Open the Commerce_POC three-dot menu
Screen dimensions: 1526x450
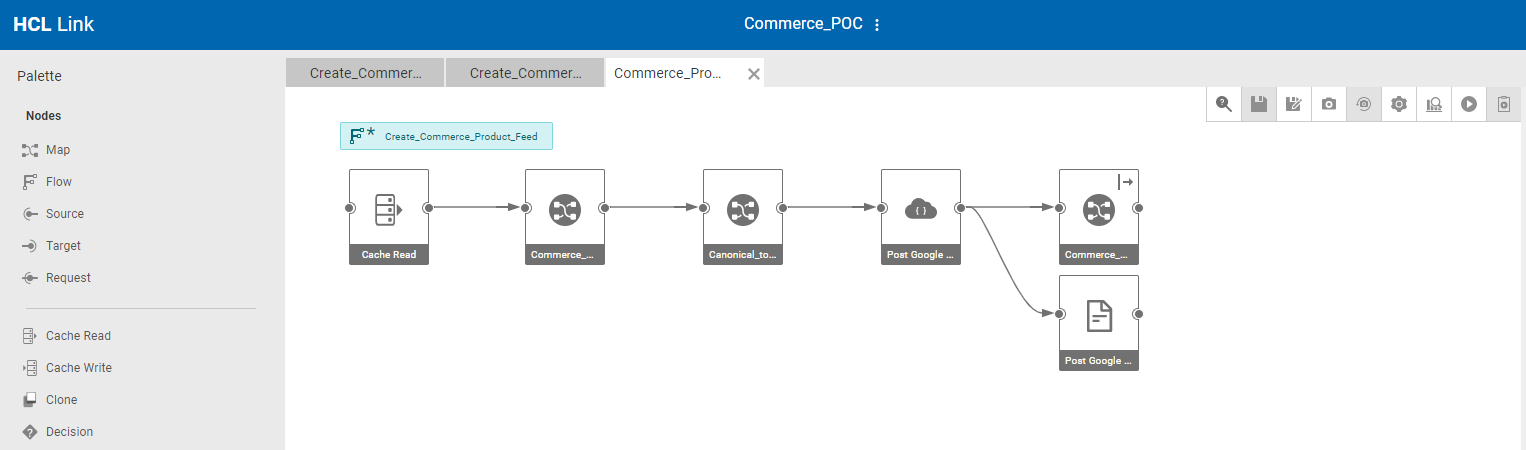877,25
